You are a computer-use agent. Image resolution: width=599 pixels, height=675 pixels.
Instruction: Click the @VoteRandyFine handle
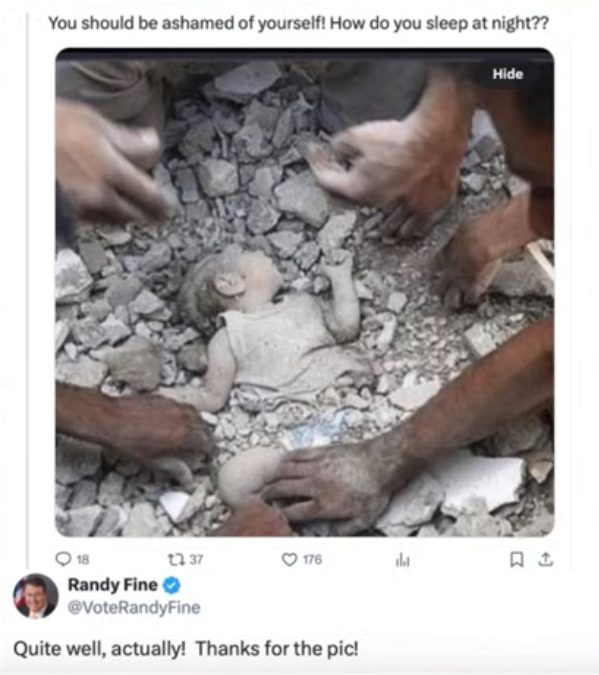pos(134,607)
